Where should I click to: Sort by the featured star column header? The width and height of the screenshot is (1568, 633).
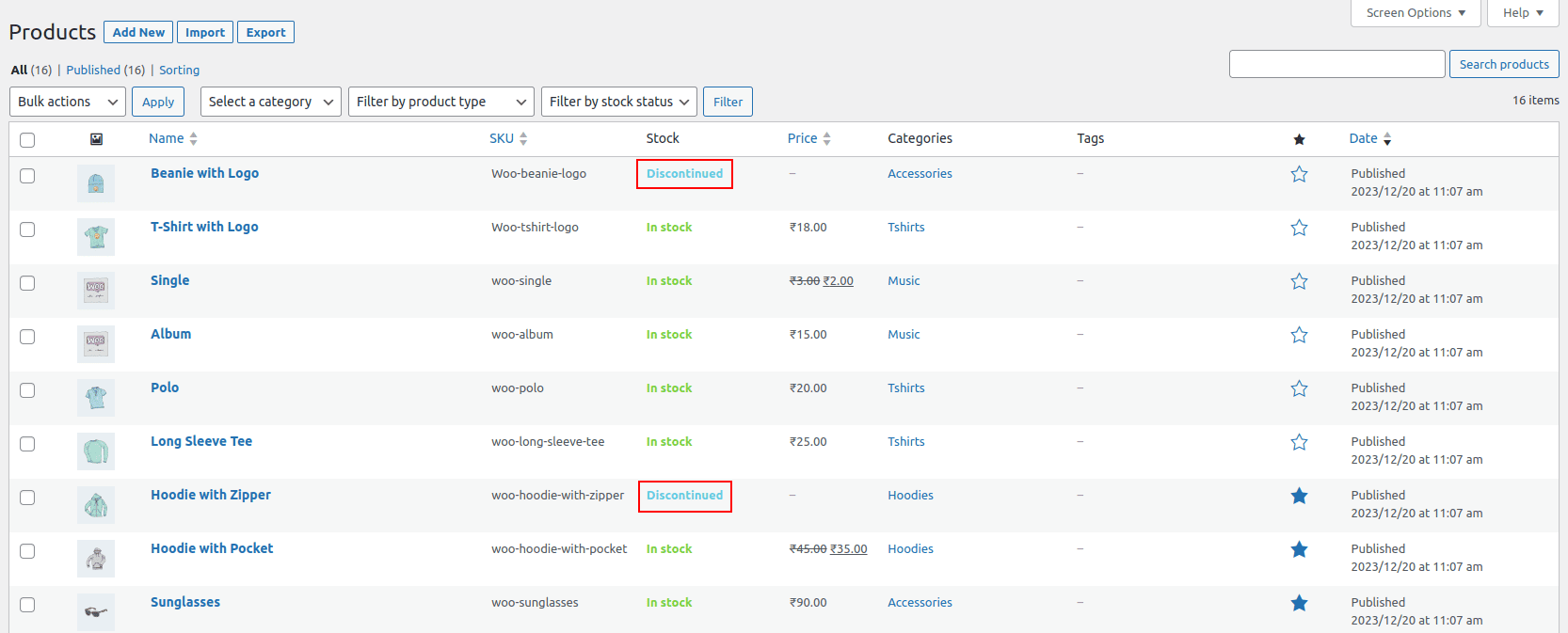[1299, 139]
